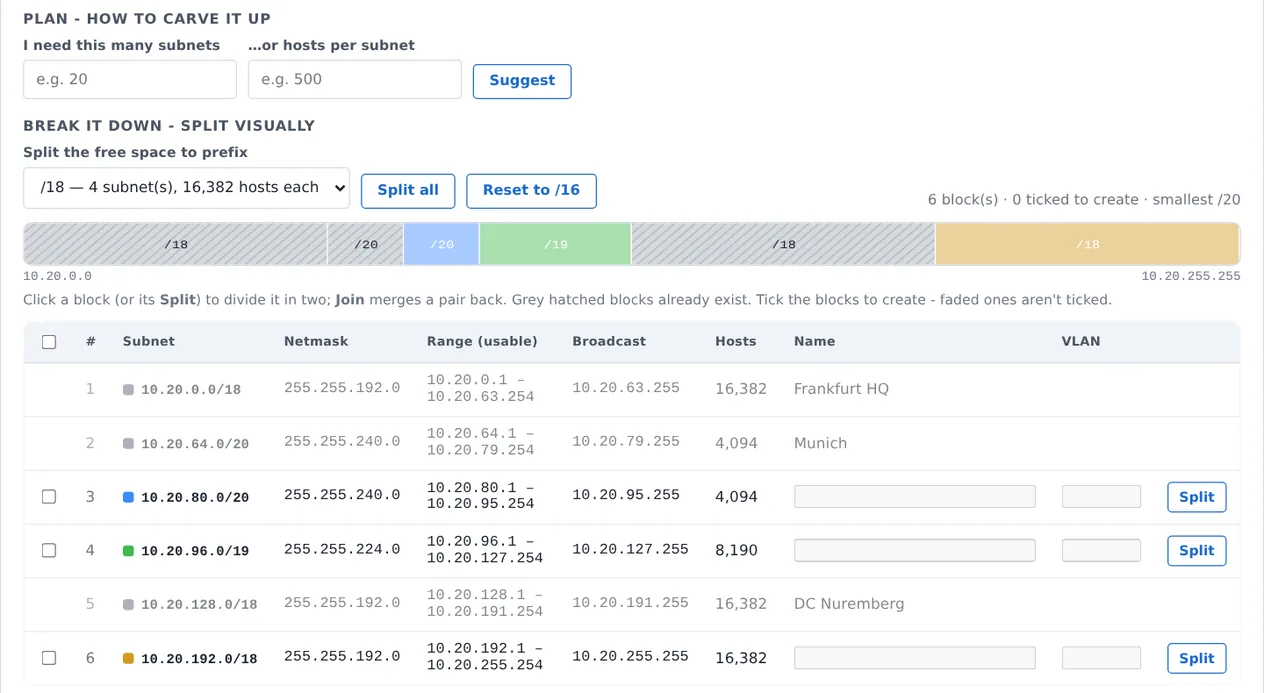
Task: Click the Range (usable) column header
Action: pyautogui.click(x=482, y=341)
